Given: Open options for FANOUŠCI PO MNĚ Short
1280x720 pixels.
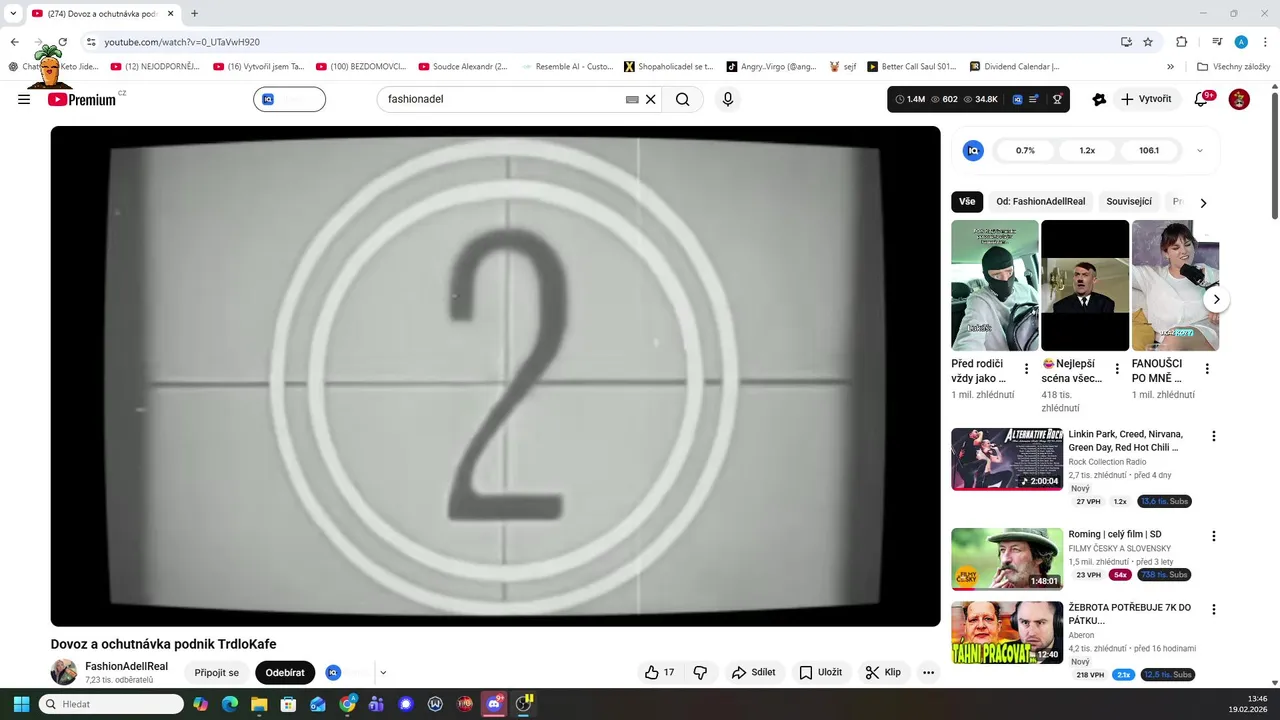Looking at the screenshot, I should 1207,369.
